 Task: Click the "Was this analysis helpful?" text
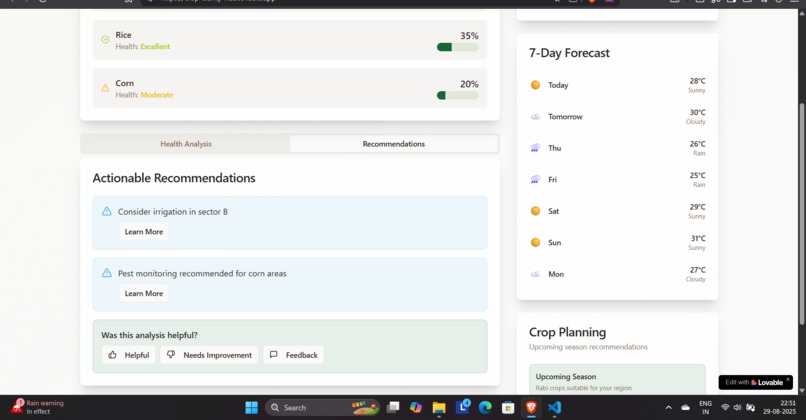(149, 335)
